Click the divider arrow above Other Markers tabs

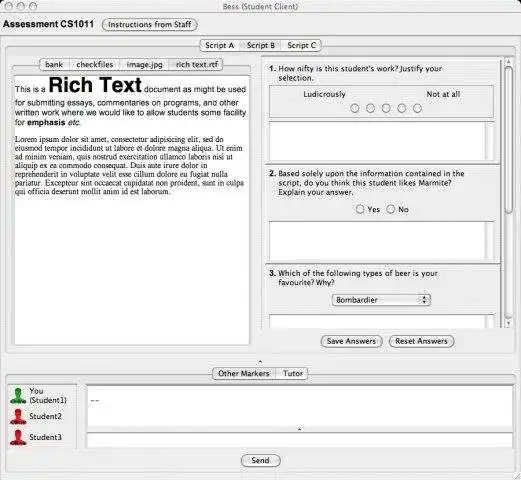click(x=260, y=362)
